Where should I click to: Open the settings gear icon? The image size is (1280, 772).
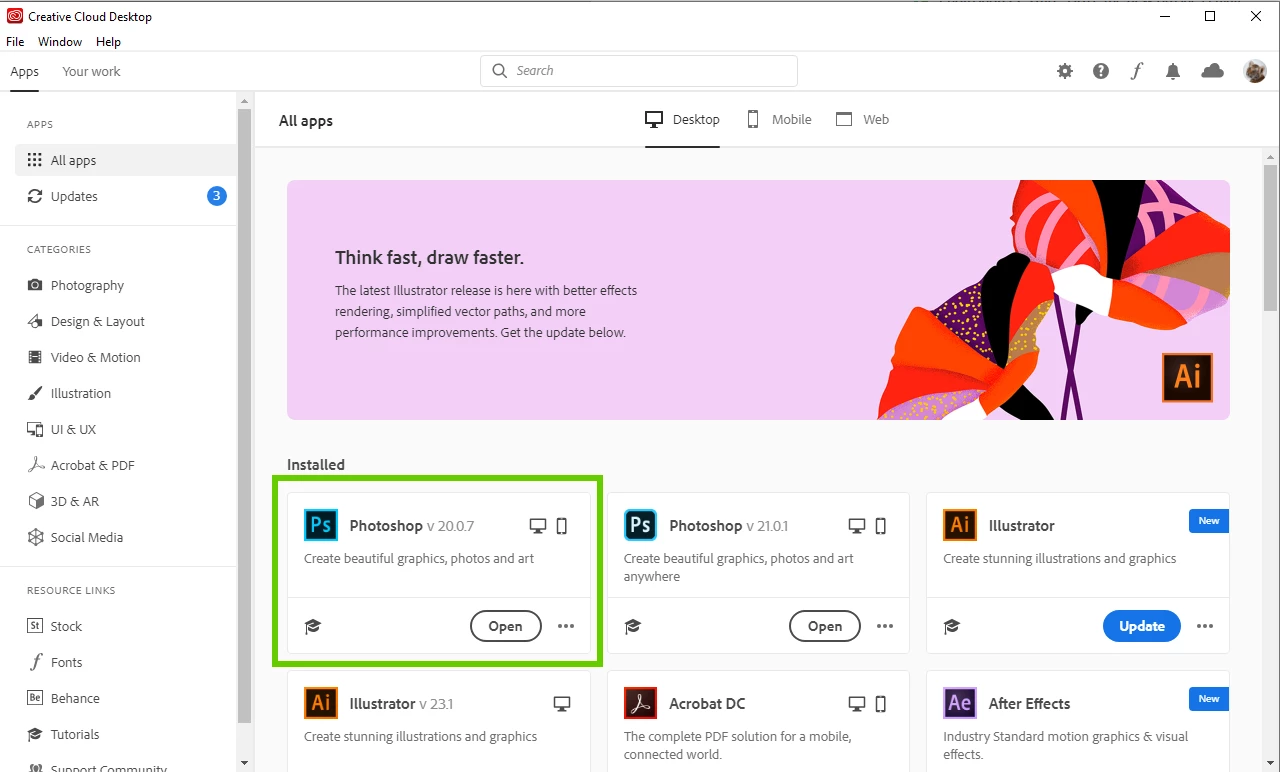click(x=1065, y=71)
